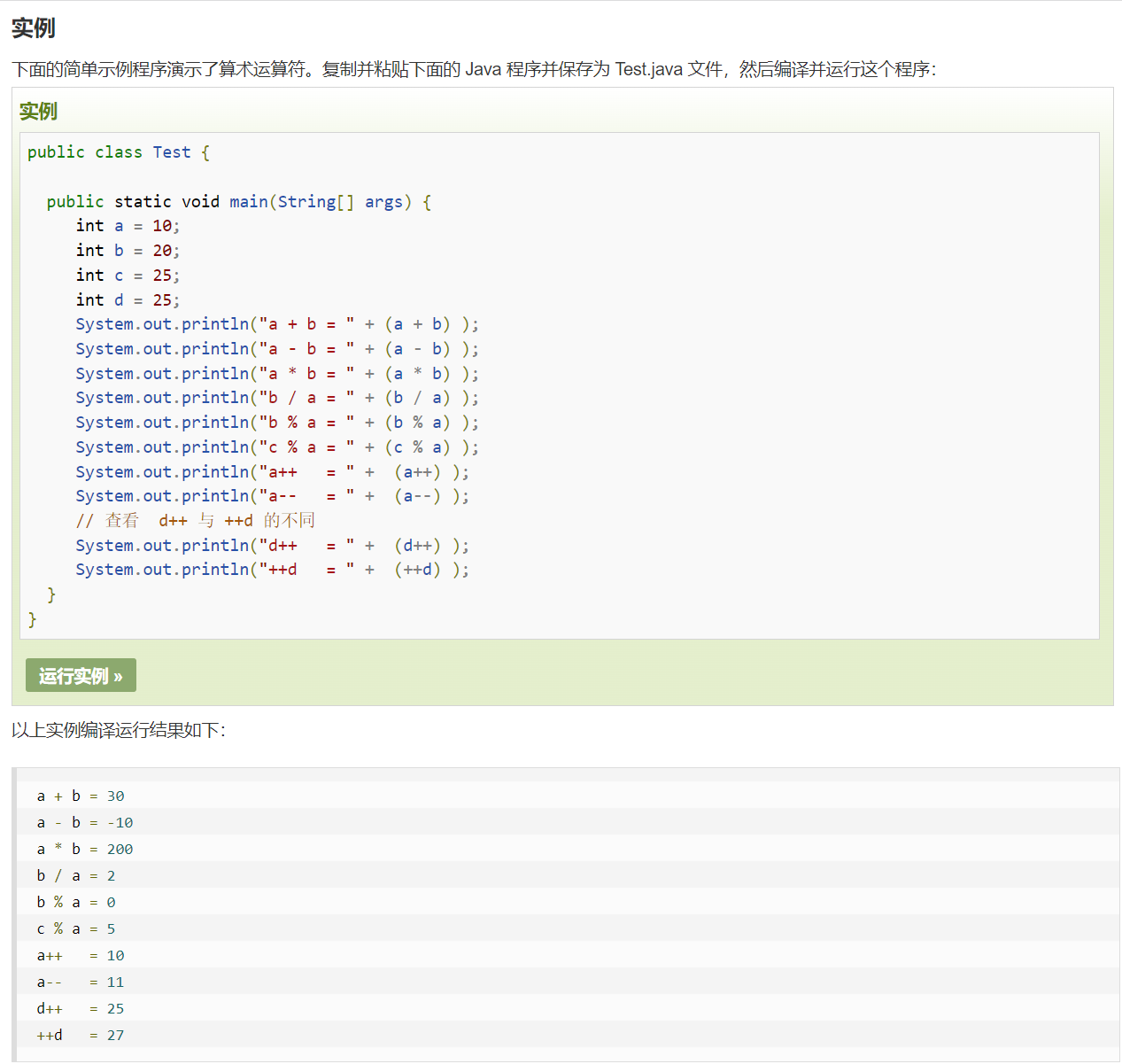Click the intro paragraph mentioning Test.java

pos(474,69)
